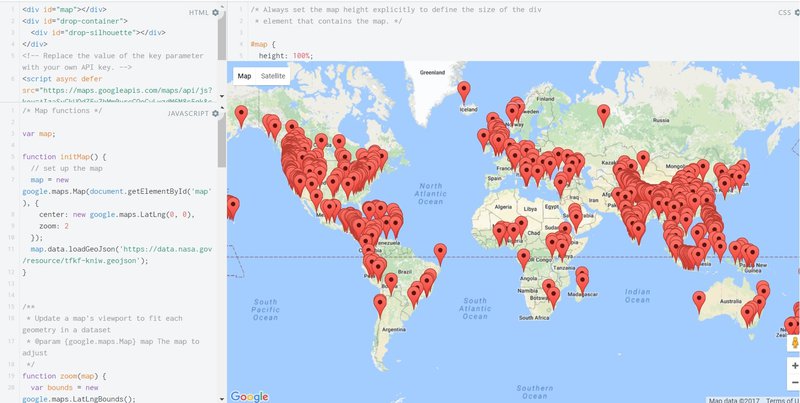This screenshot has height=403, width=800.
Task: Select the Map view type
Action: click(244, 76)
